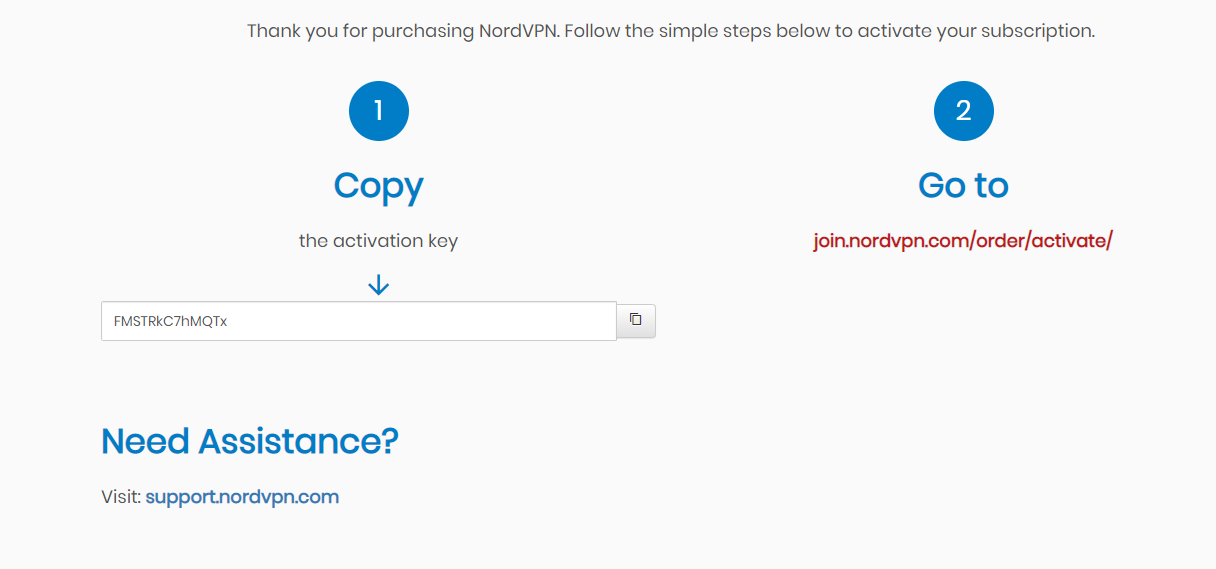The height and width of the screenshot is (569, 1216).
Task: Click "the activation key" caption text
Action: [x=378, y=241]
